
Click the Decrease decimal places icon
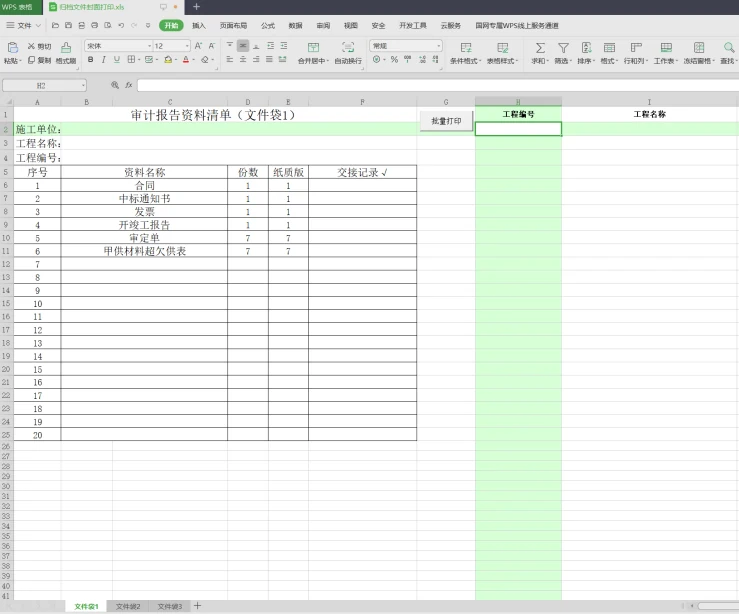pos(435,59)
